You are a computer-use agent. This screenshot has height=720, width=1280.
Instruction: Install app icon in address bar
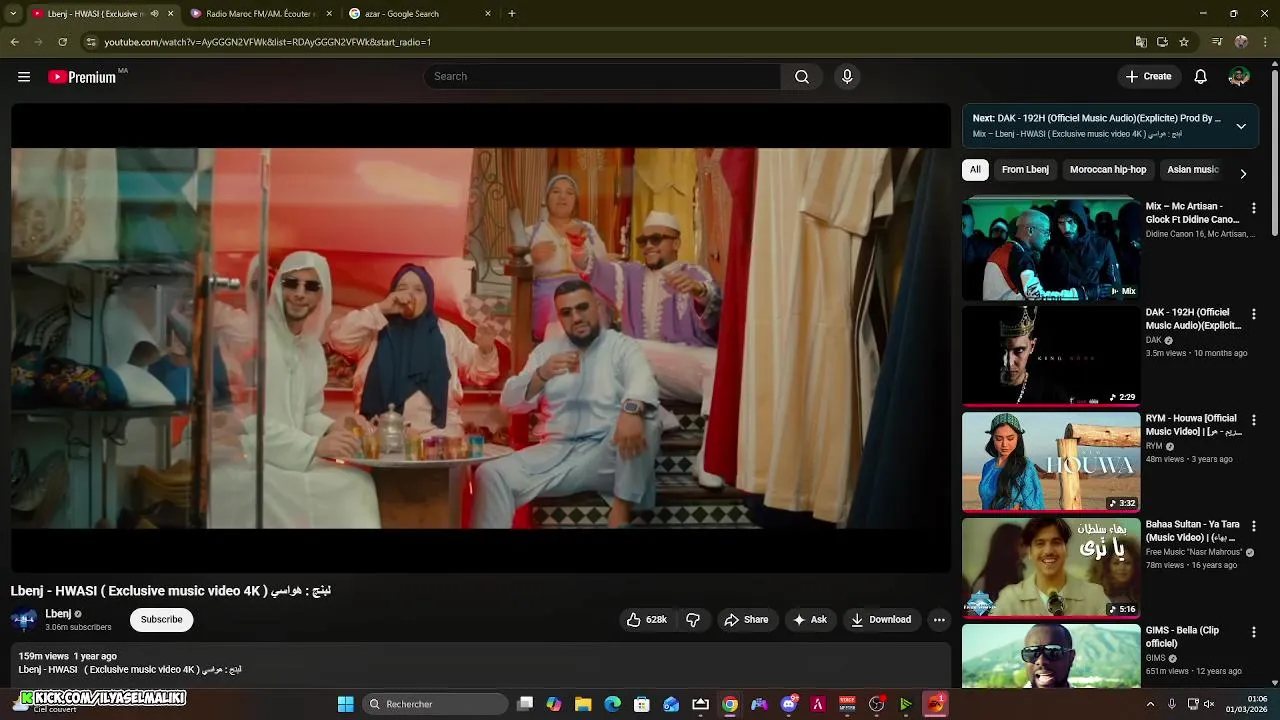coord(1162,42)
